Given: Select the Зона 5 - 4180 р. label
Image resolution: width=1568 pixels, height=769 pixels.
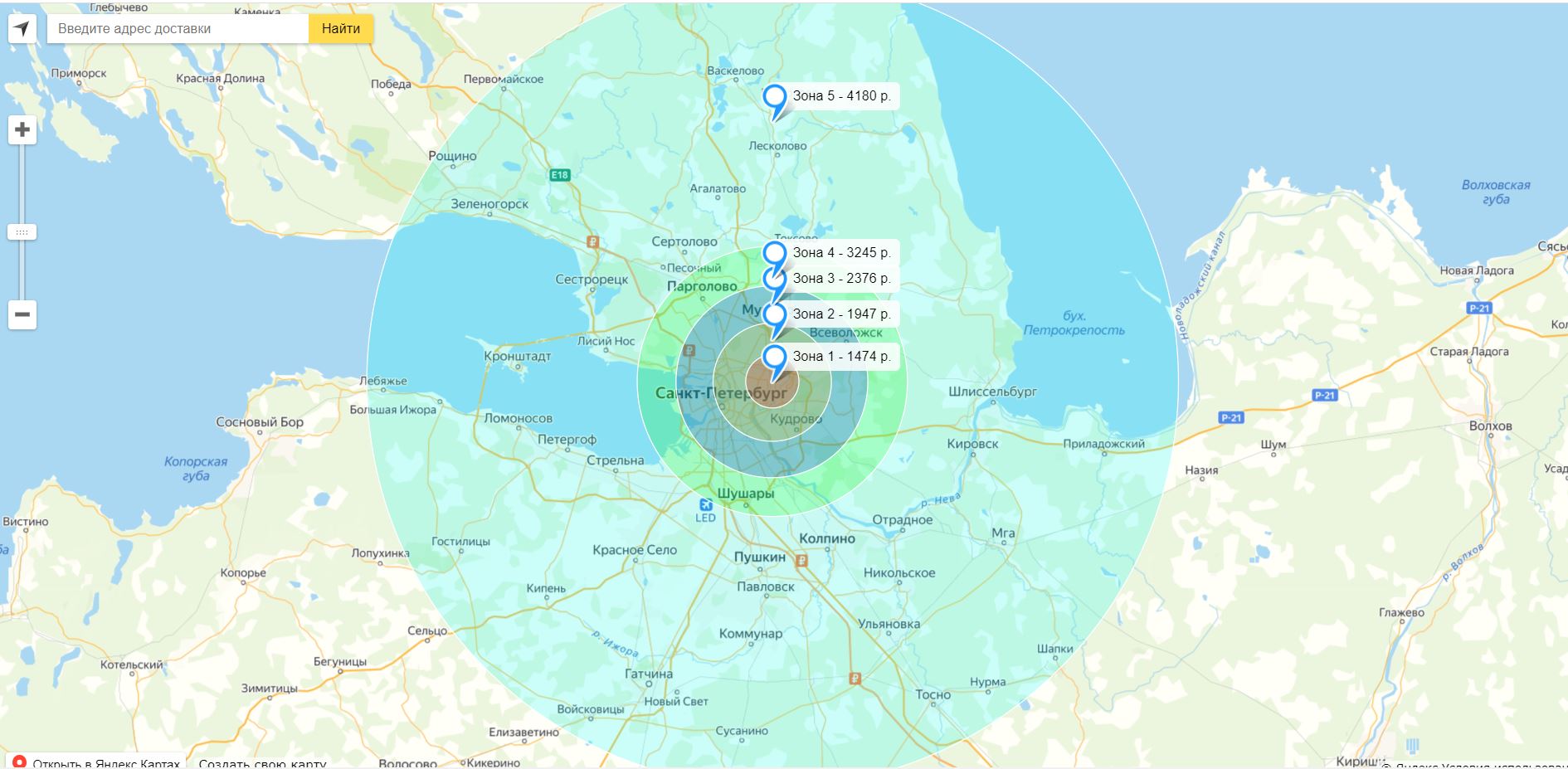Looking at the screenshot, I should coord(841,96).
